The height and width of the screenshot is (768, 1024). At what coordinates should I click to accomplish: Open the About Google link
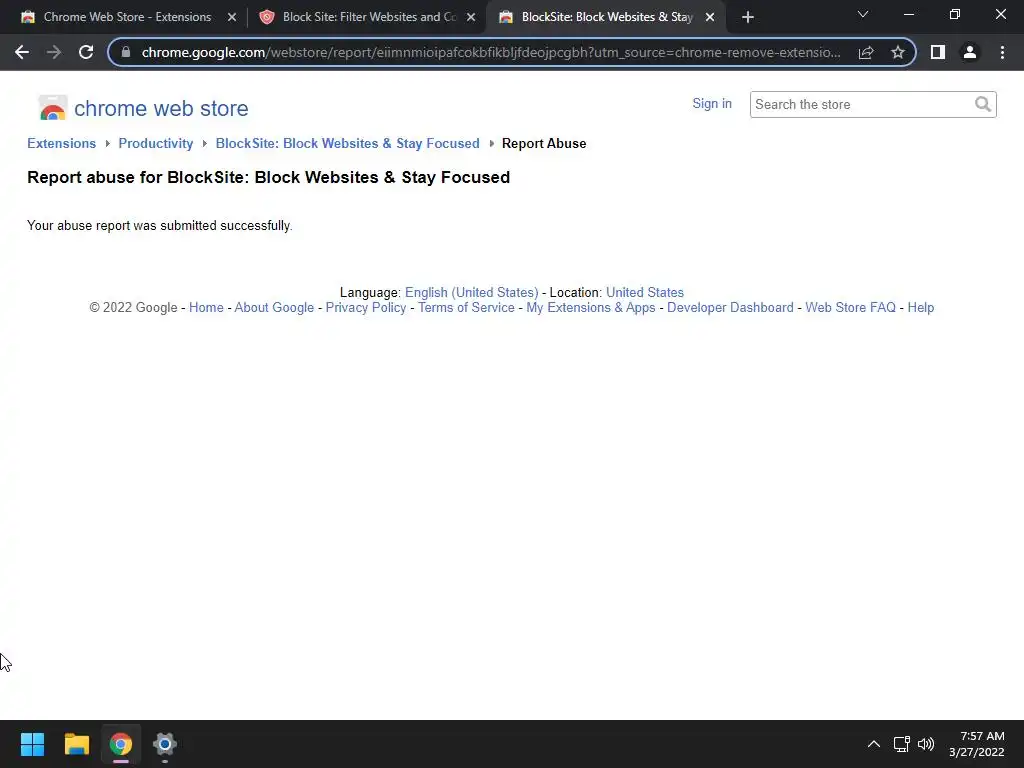point(274,308)
